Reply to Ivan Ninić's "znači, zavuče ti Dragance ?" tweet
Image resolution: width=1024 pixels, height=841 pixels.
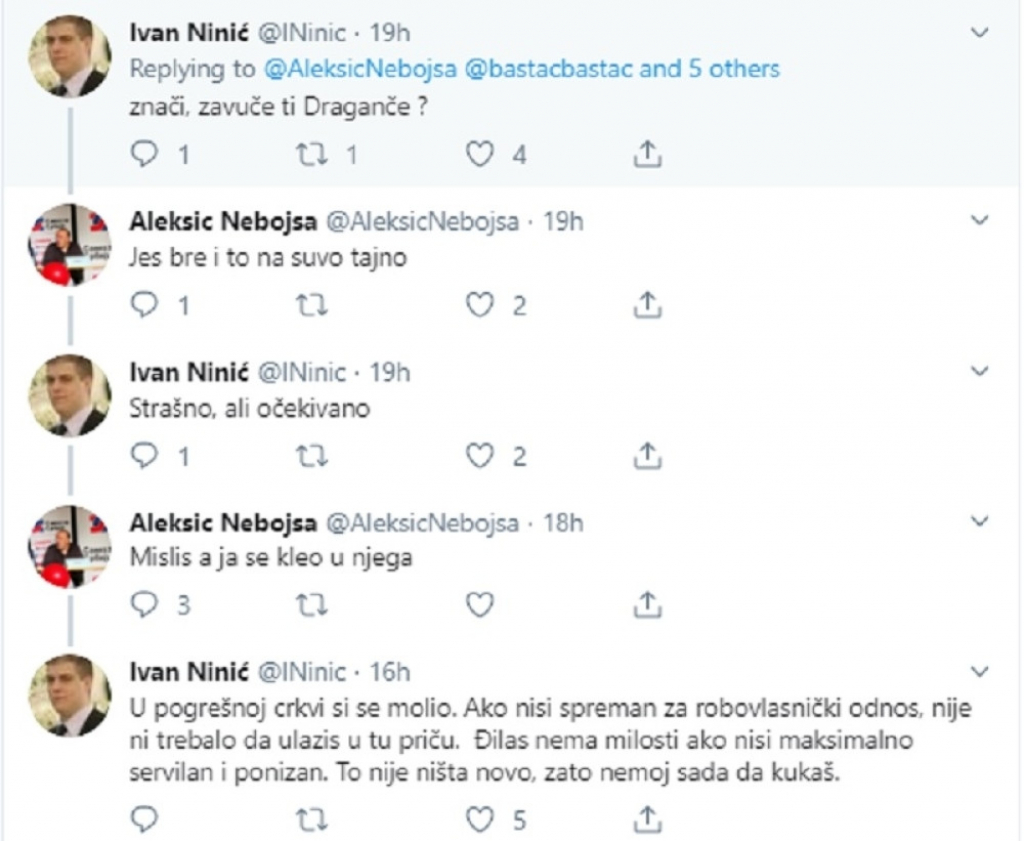pos(146,154)
